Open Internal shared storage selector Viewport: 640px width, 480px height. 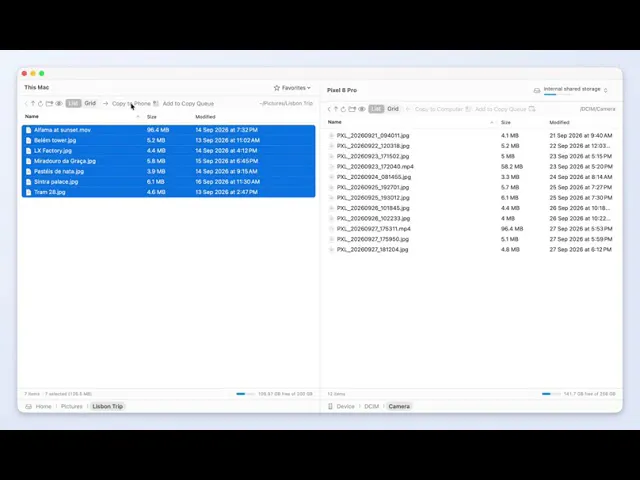click(x=571, y=90)
